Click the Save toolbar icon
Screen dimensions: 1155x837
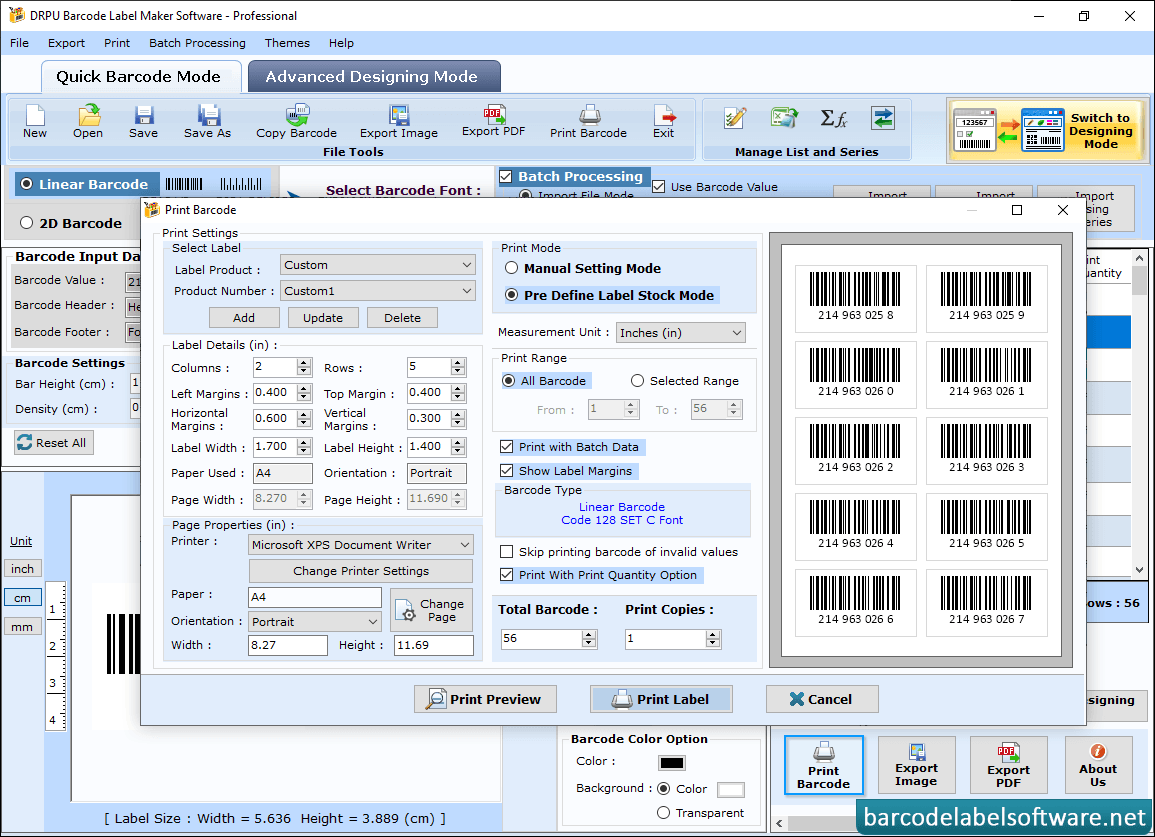143,122
